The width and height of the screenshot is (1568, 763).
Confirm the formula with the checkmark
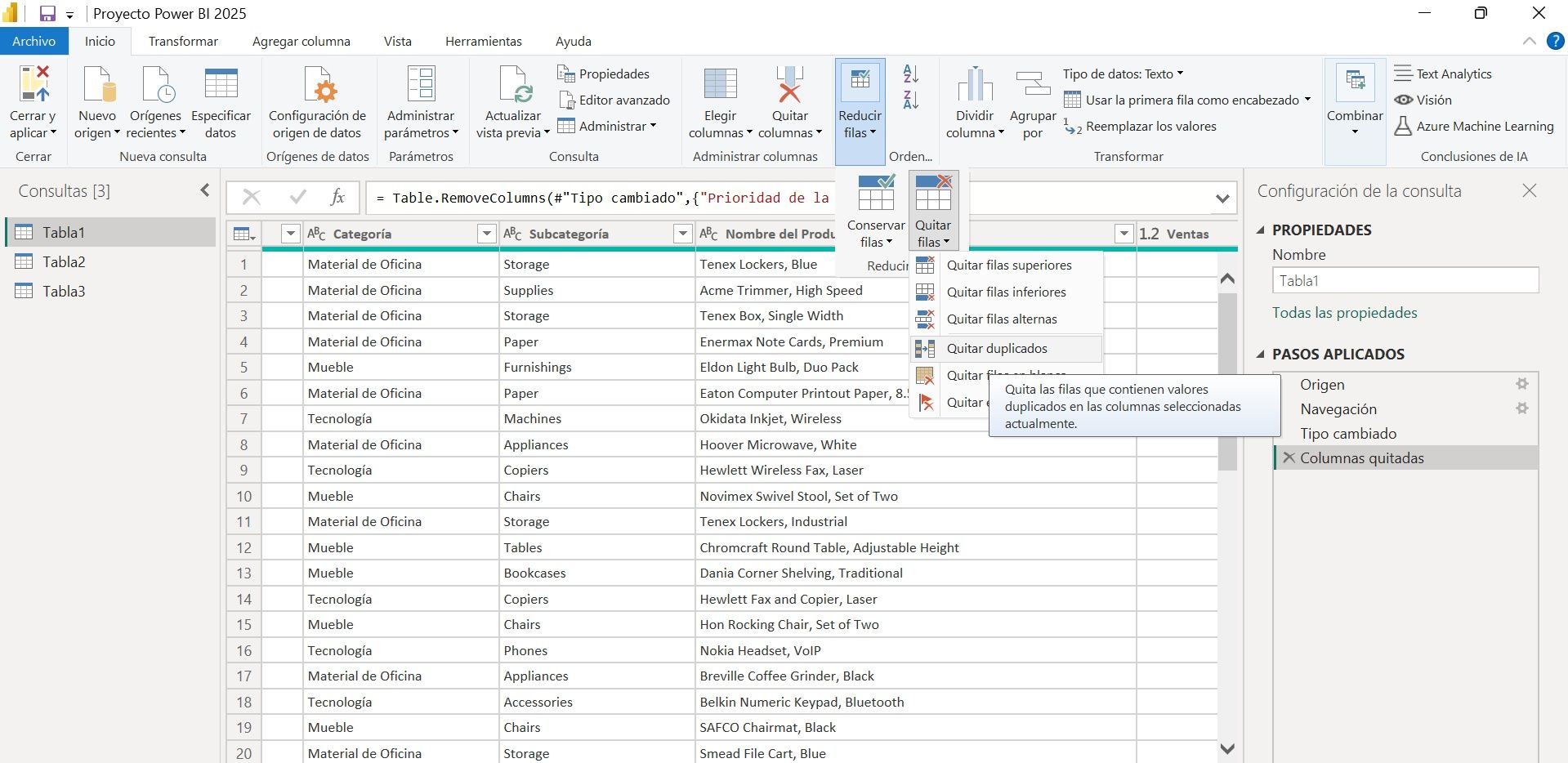(x=298, y=197)
